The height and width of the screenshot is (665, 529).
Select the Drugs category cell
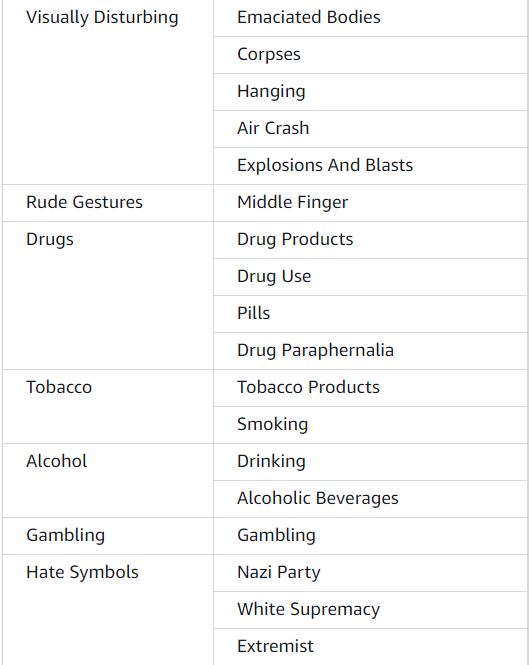pyautogui.click(x=108, y=295)
